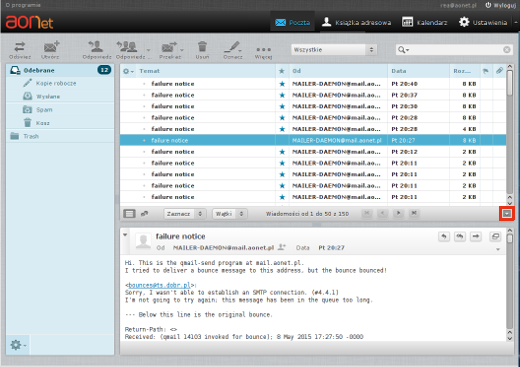Image resolution: width=520 pixels, height=367 pixels.
Task: Refresh mail with the Odśwież button
Action: (x=20, y=50)
